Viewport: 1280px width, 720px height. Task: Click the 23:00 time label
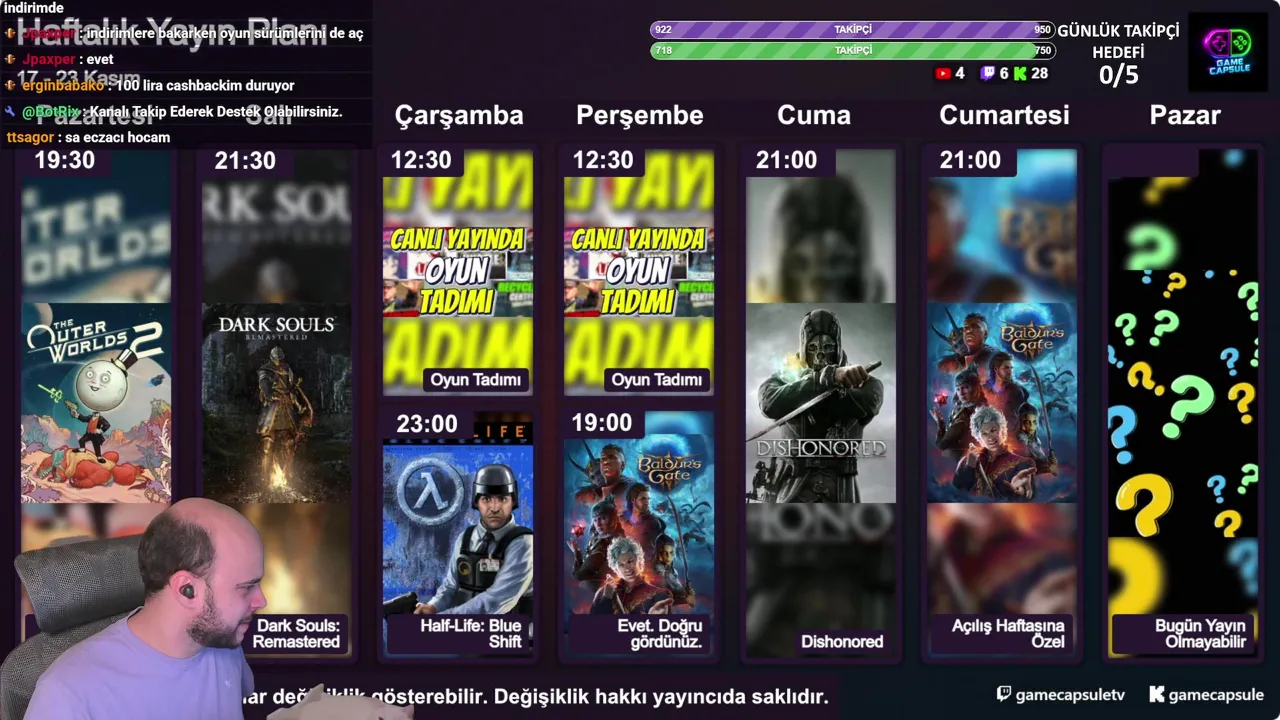(x=427, y=424)
